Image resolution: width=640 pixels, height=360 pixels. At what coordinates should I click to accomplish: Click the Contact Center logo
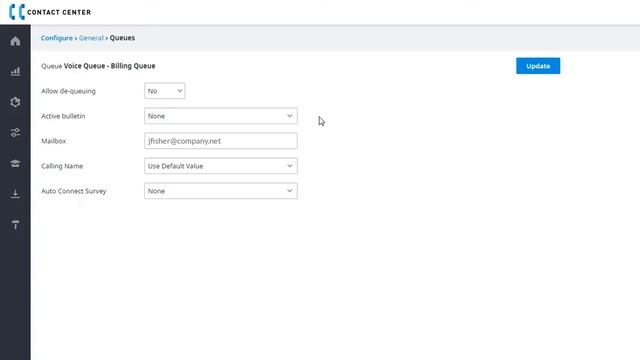click(x=50, y=12)
